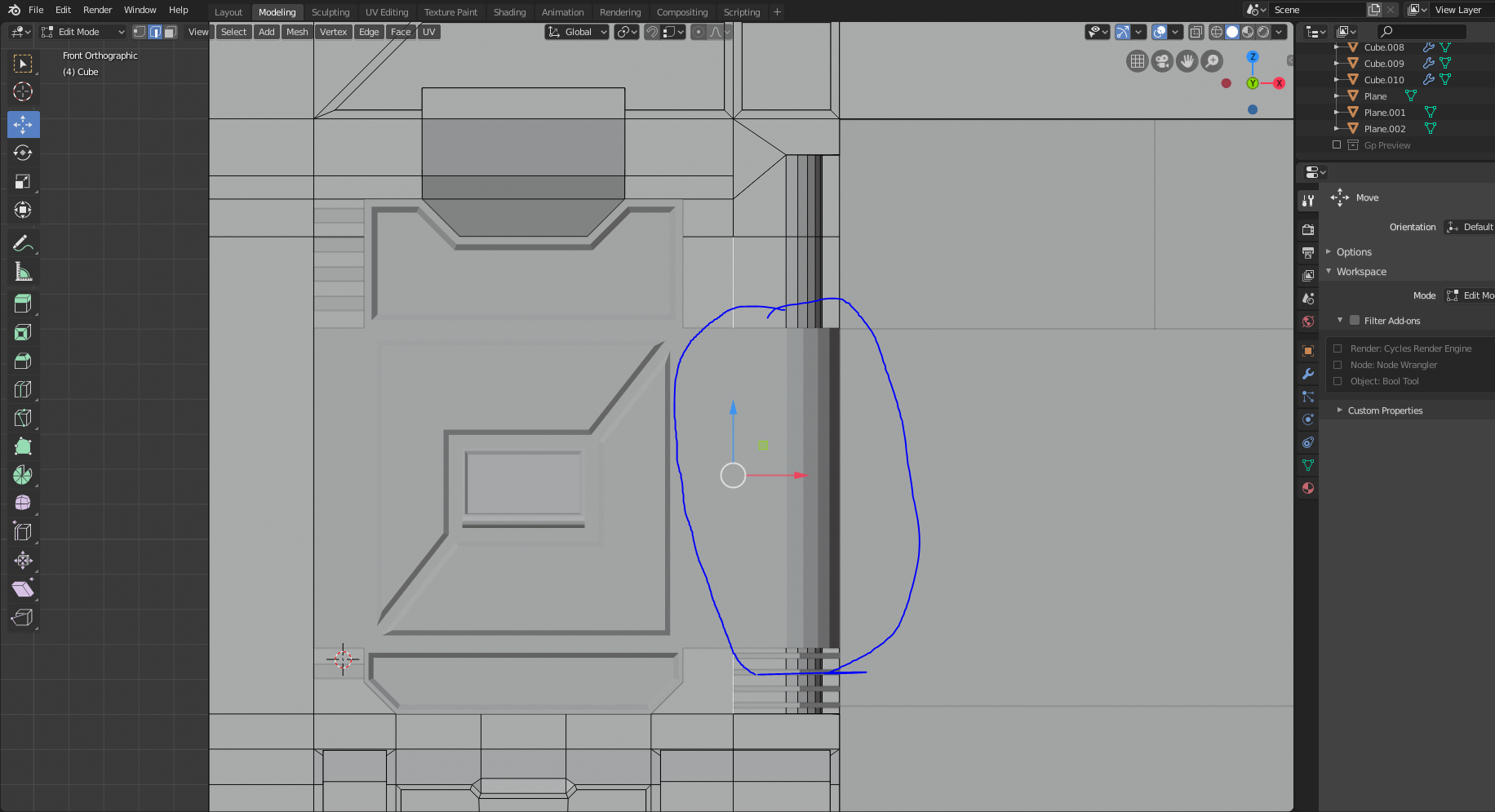Select the Measure tool
The height and width of the screenshot is (812, 1495).
coord(23,272)
